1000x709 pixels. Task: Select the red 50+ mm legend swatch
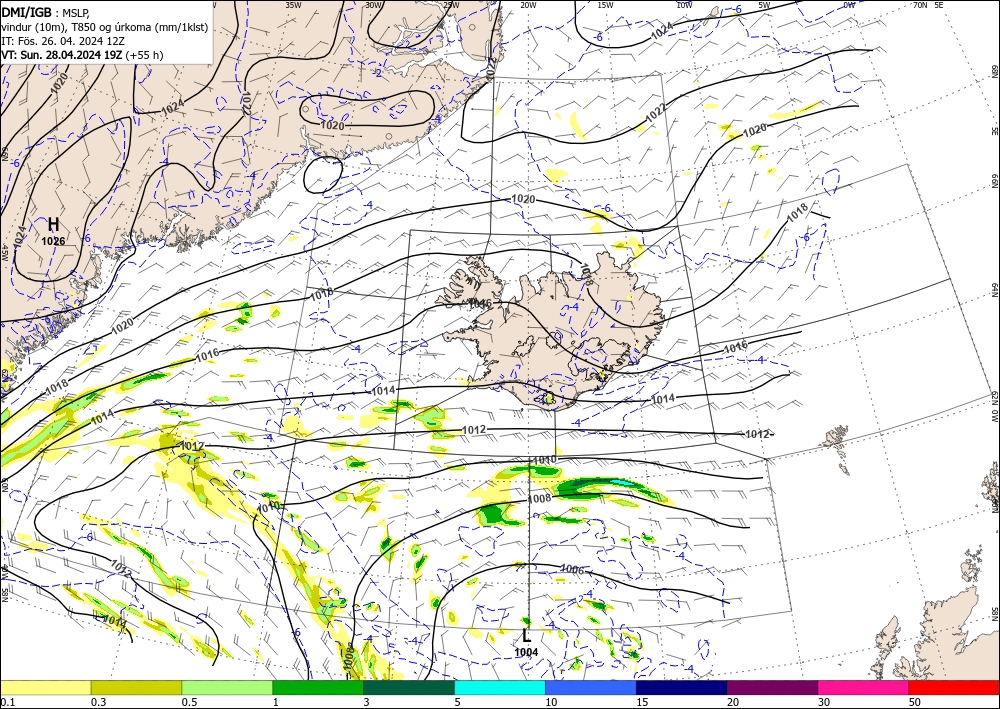click(x=954, y=687)
